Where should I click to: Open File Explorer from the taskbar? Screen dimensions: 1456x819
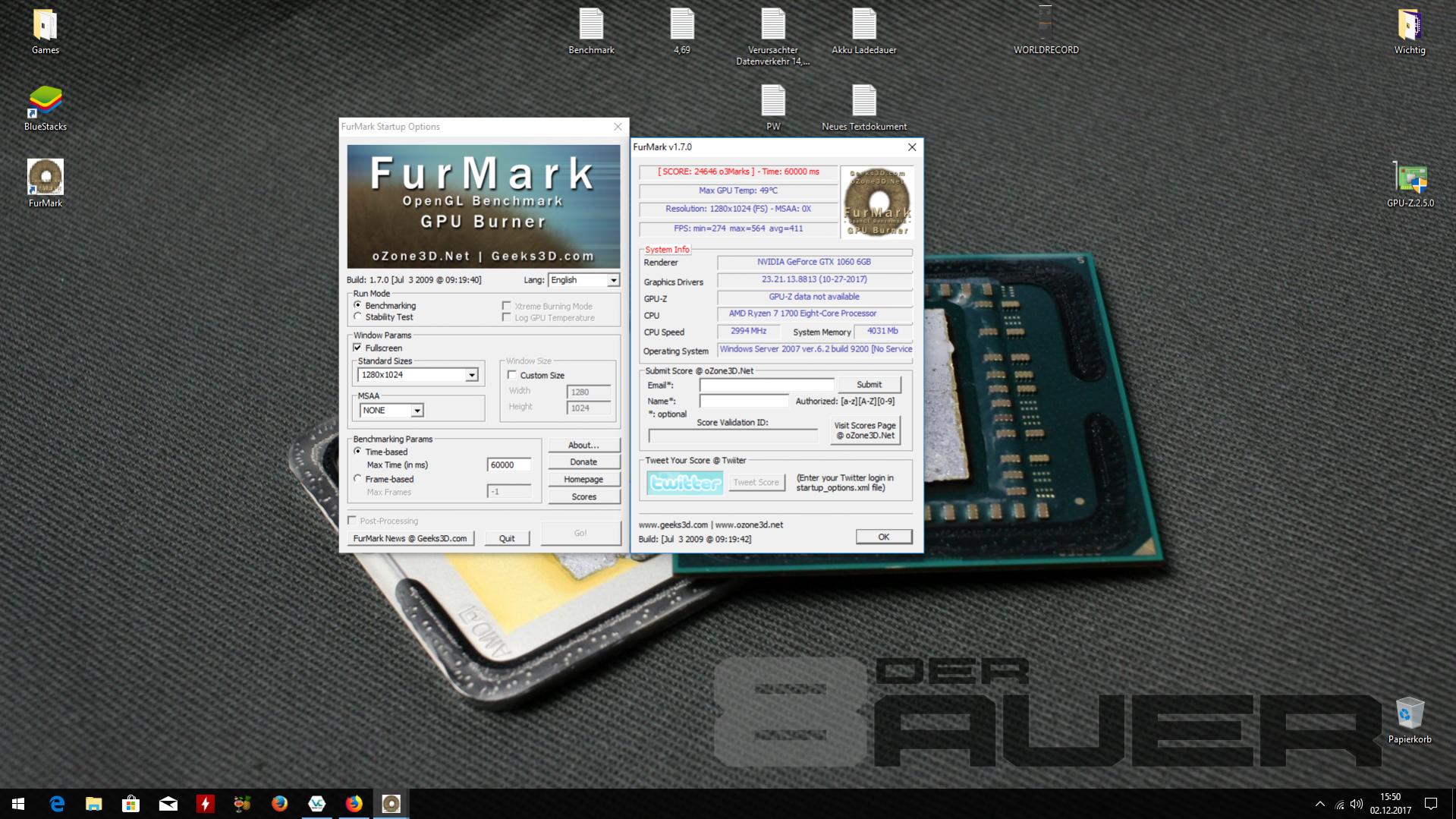[94, 804]
